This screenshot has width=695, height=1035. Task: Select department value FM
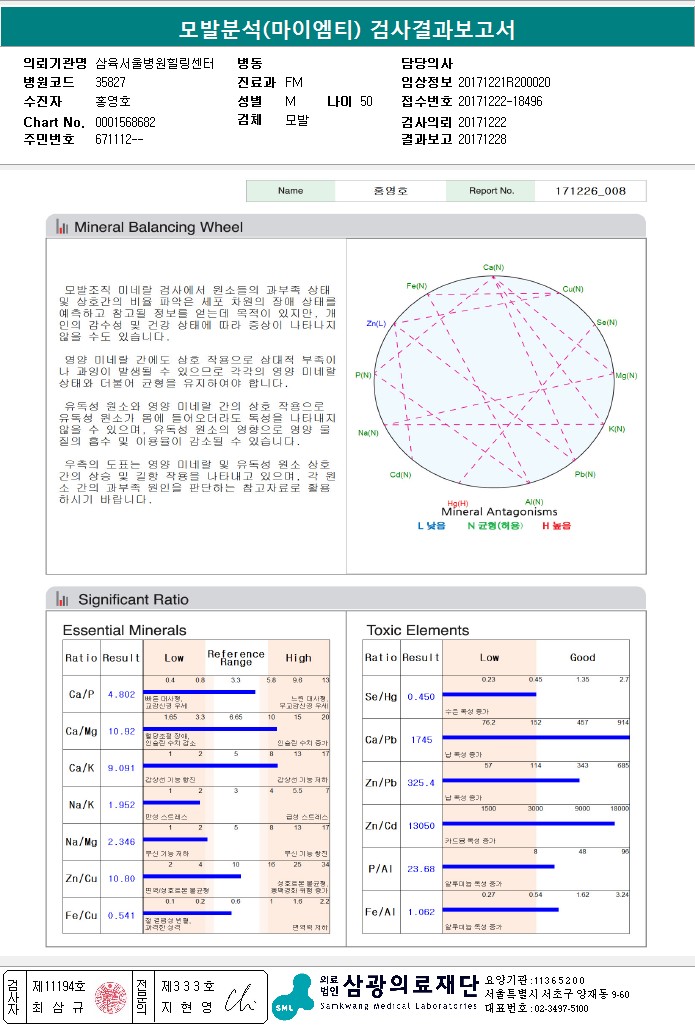tap(294, 83)
